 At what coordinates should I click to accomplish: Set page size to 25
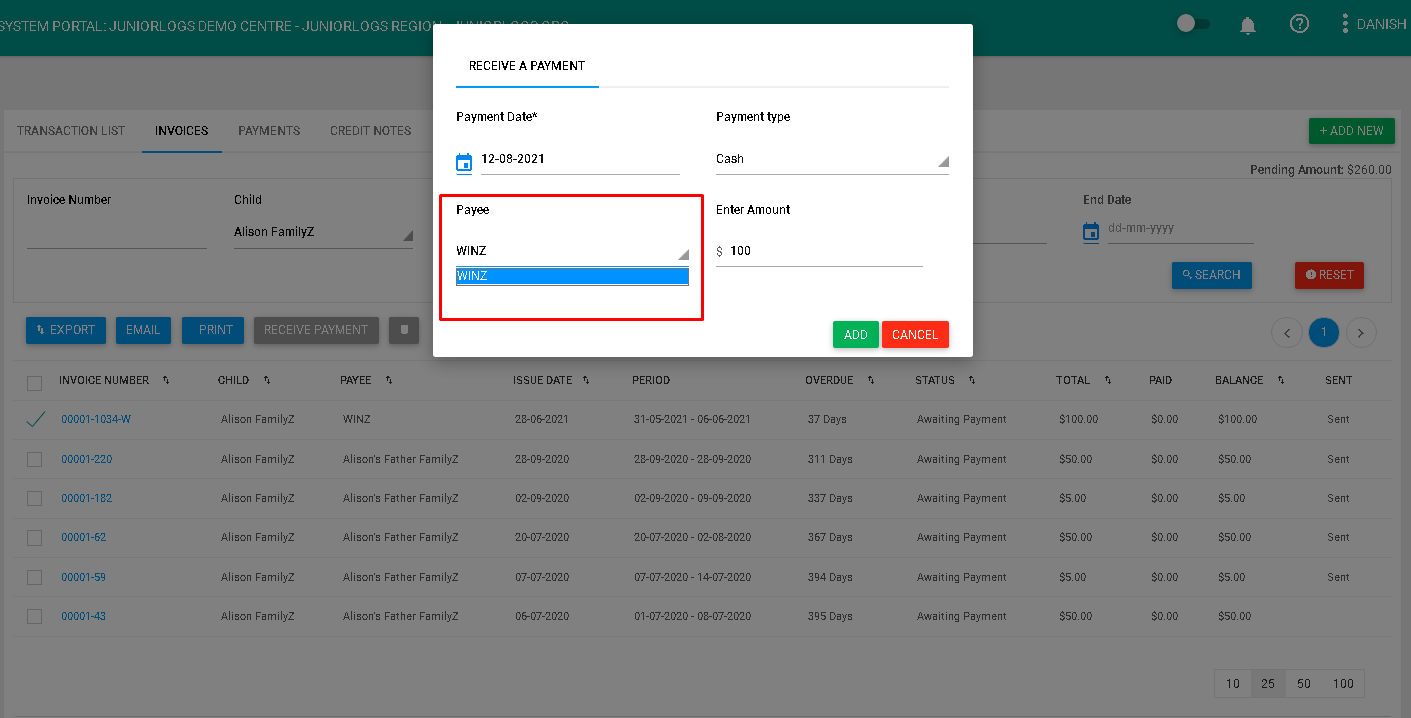(x=1268, y=684)
